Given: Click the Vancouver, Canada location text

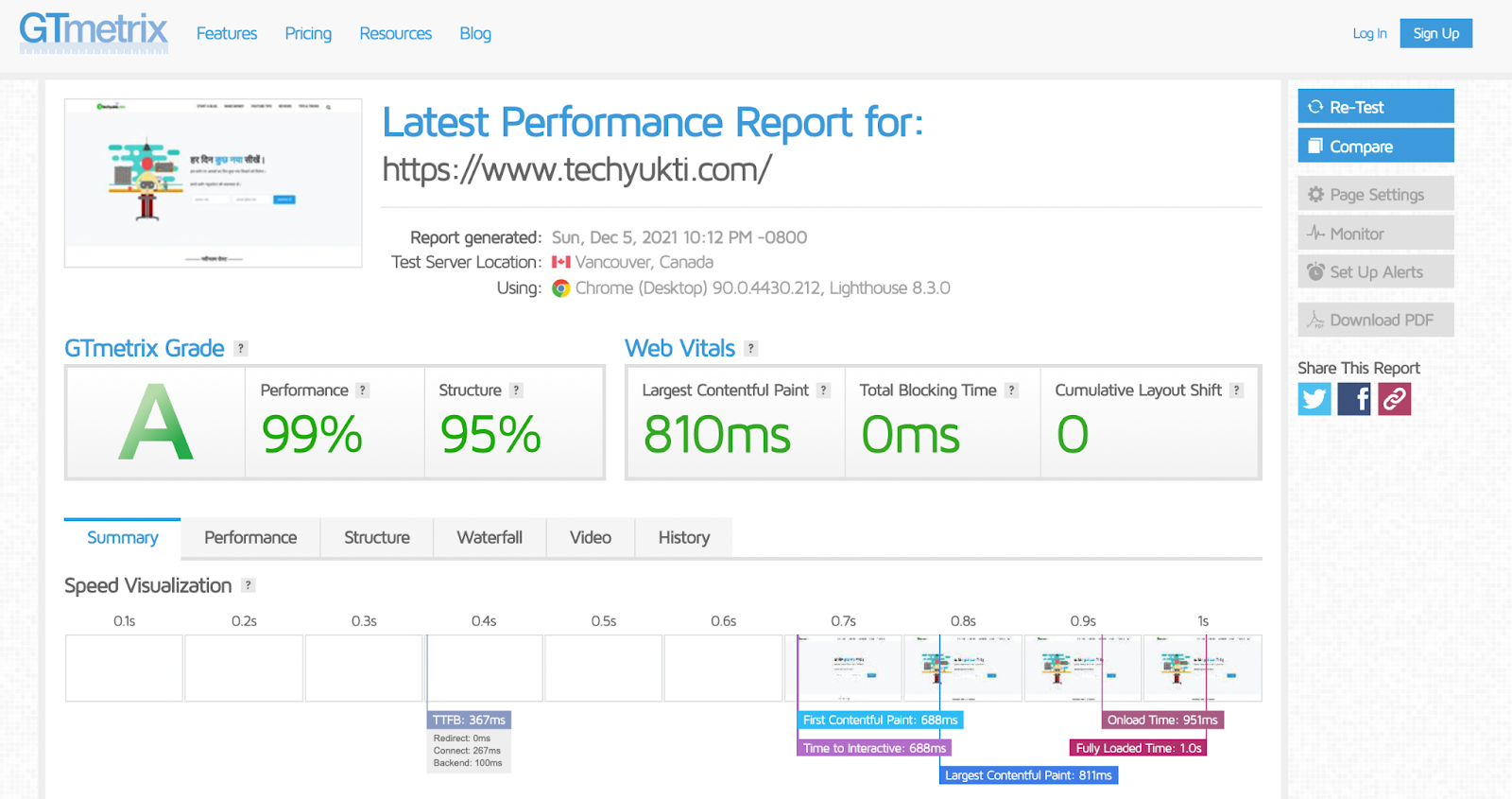Looking at the screenshot, I should (x=644, y=262).
